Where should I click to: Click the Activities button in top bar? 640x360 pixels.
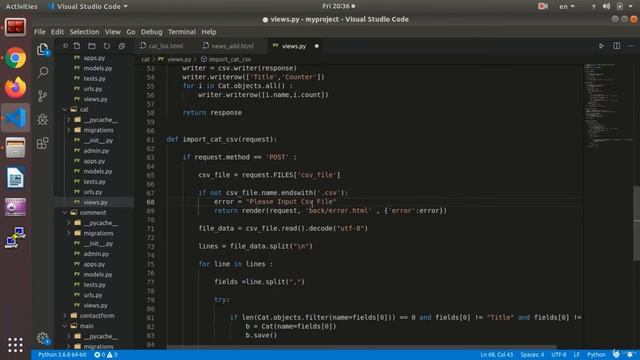[x=21, y=6]
